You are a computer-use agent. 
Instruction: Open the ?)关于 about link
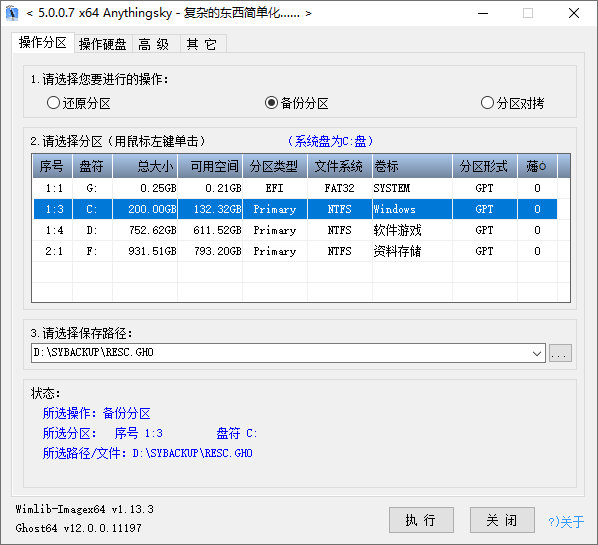coord(566,521)
